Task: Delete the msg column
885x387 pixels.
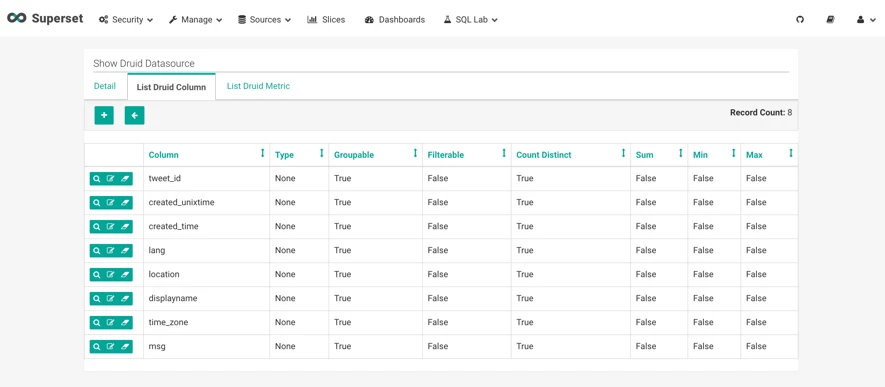Action: coord(125,346)
